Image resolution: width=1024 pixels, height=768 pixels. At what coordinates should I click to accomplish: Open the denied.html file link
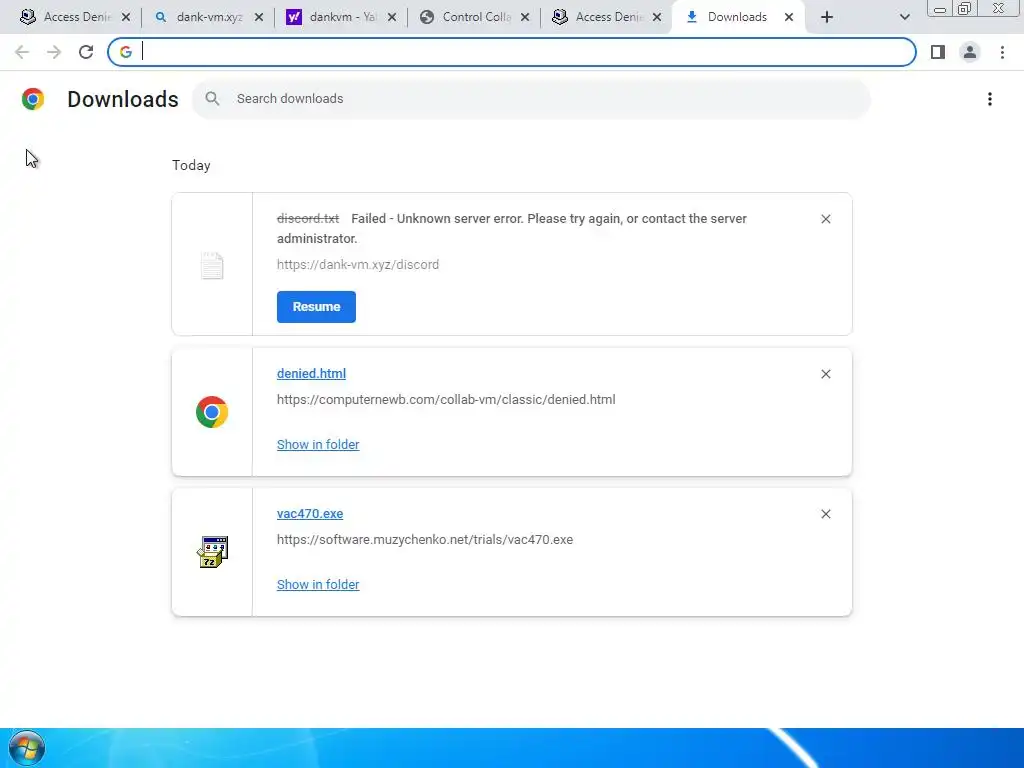(312, 374)
